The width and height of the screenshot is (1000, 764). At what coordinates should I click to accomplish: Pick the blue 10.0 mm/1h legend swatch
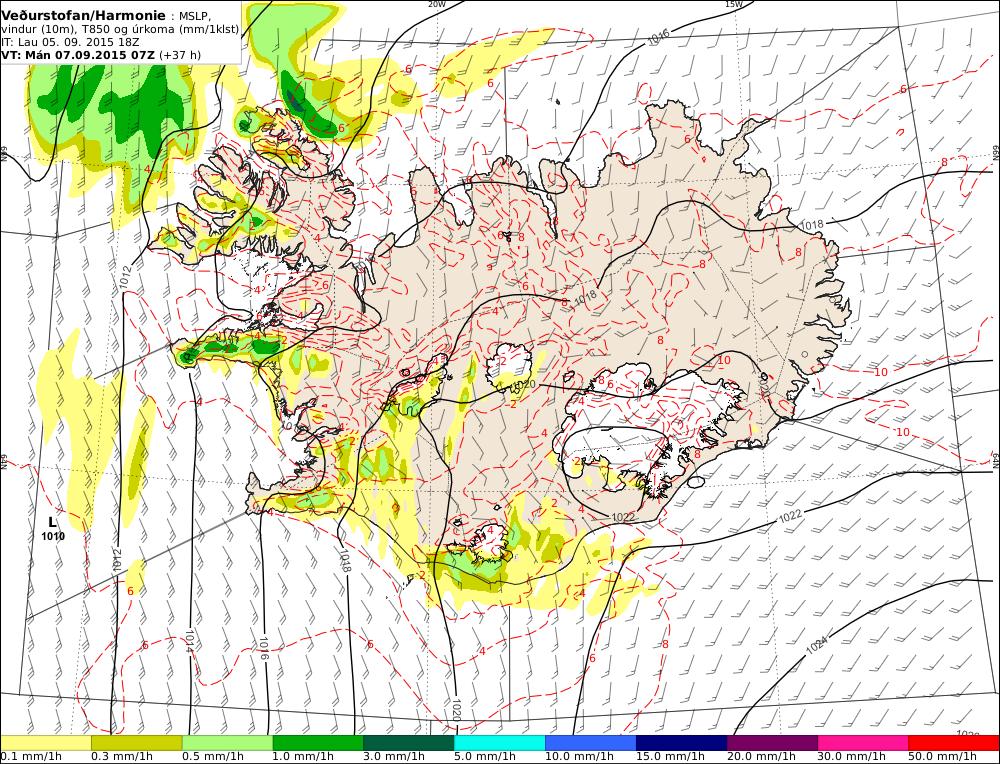[x=591, y=743]
